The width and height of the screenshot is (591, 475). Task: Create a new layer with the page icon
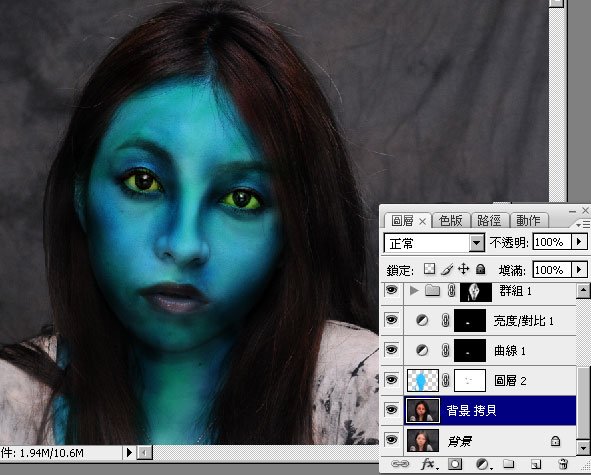536,464
